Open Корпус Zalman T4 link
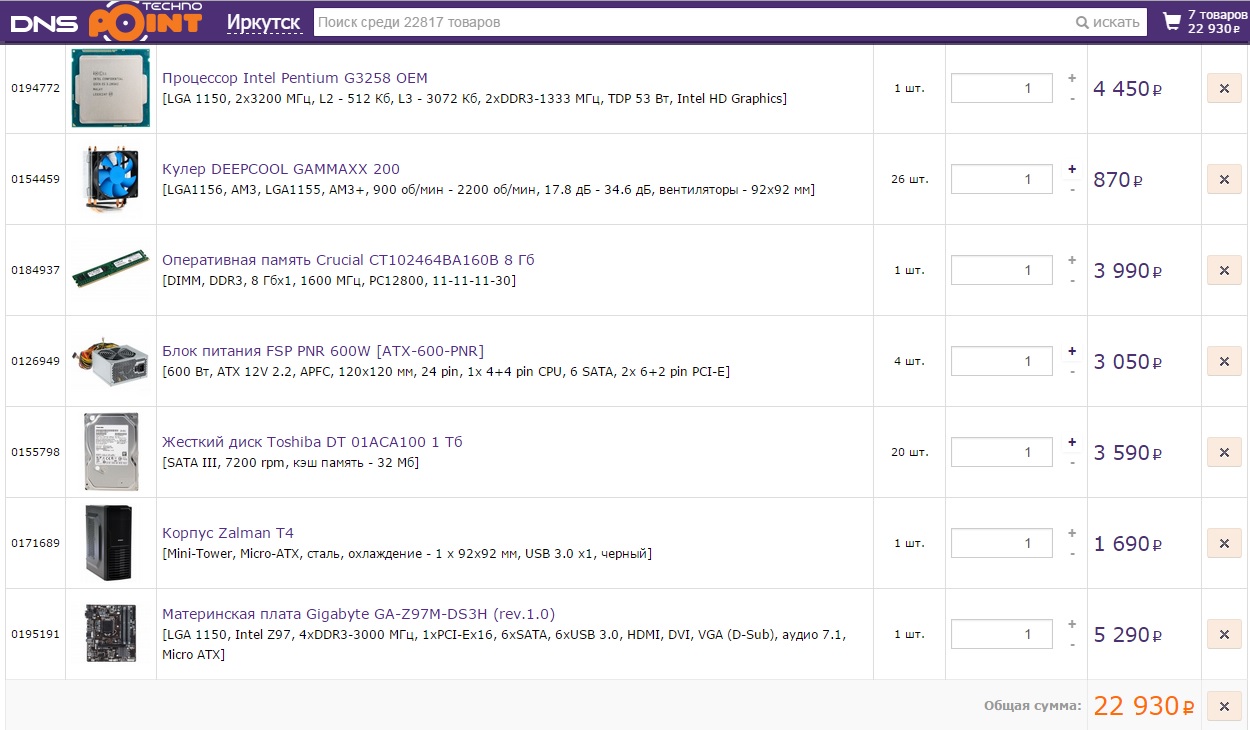 tap(228, 533)
